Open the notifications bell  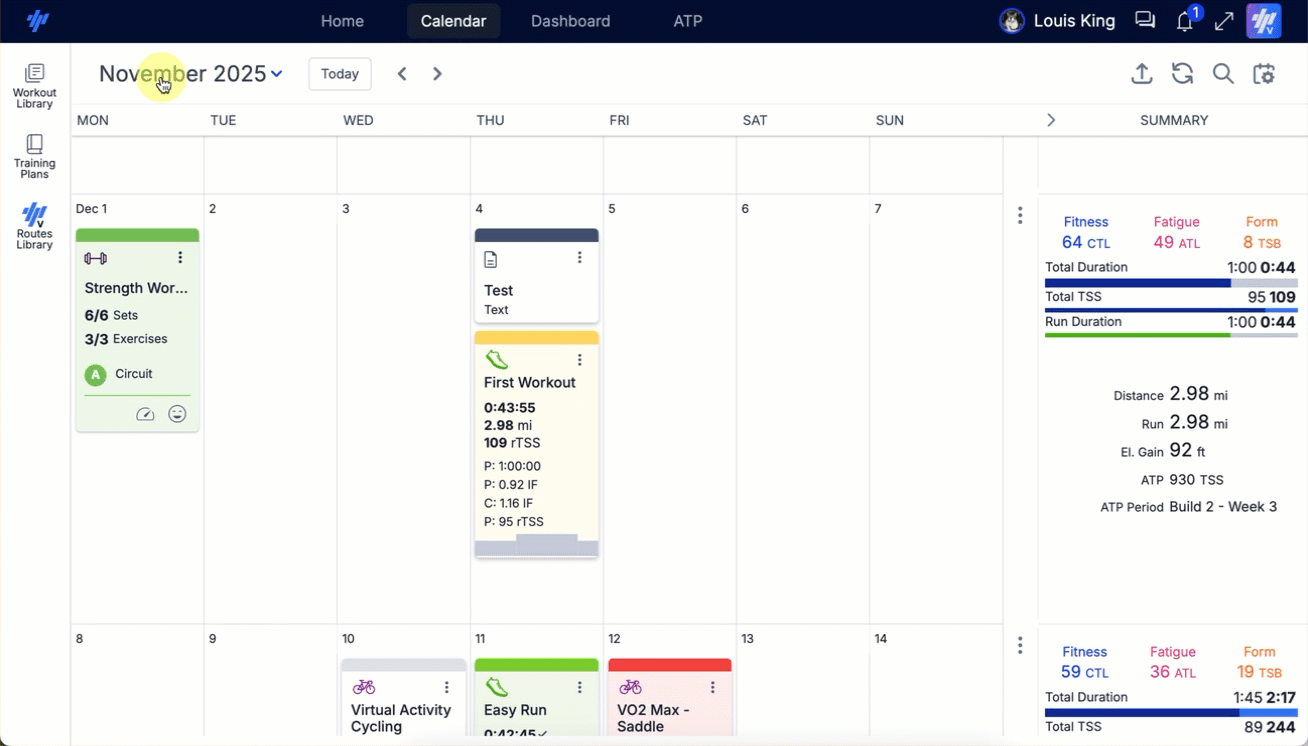[1185, 21]
